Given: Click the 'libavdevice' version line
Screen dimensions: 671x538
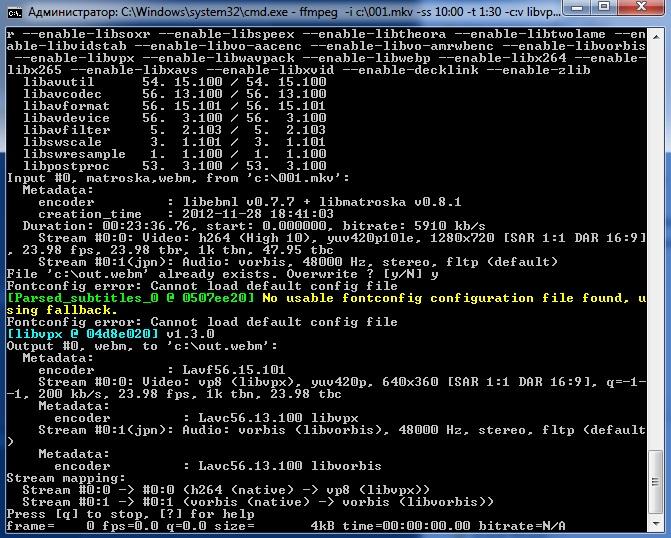Looking at the screenshot, I should click(175, 118).
